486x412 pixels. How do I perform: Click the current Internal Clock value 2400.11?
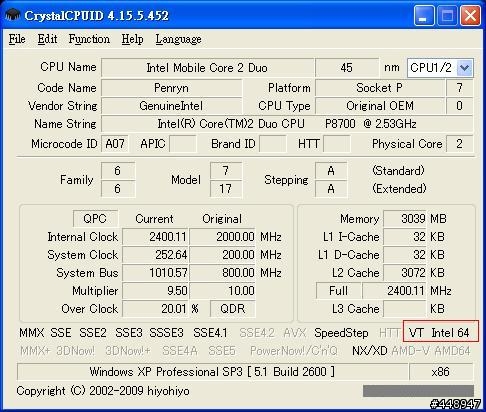pyautogui.click(x=155, y=237)
